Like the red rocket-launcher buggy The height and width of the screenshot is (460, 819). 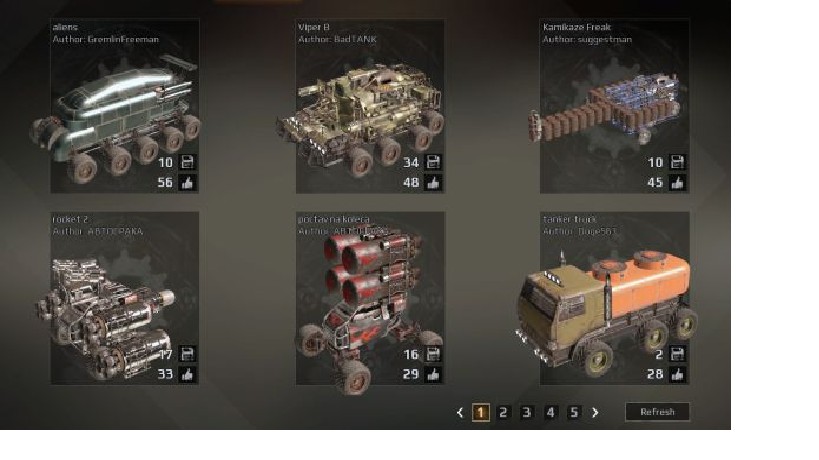click(x=432, y=374)
